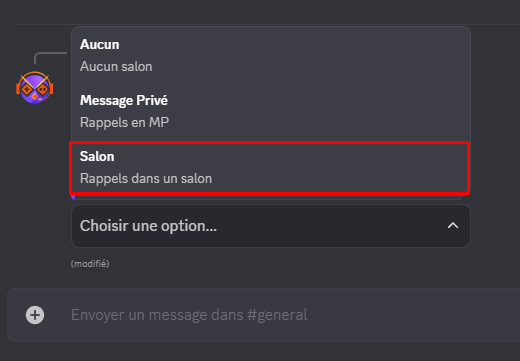Click the 'Choisir une option...' placeholder text
Viewport: 520px width, 361px height.
[148, 226]
